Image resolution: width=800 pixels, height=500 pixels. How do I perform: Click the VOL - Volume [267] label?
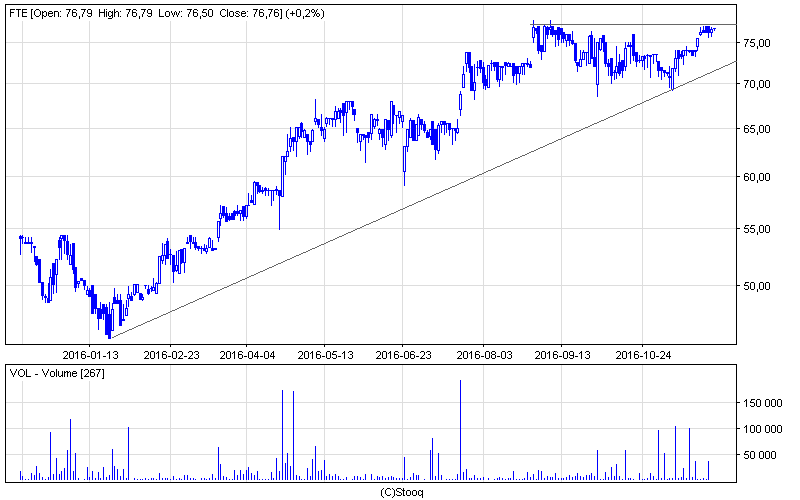click(x=57, y=373)
